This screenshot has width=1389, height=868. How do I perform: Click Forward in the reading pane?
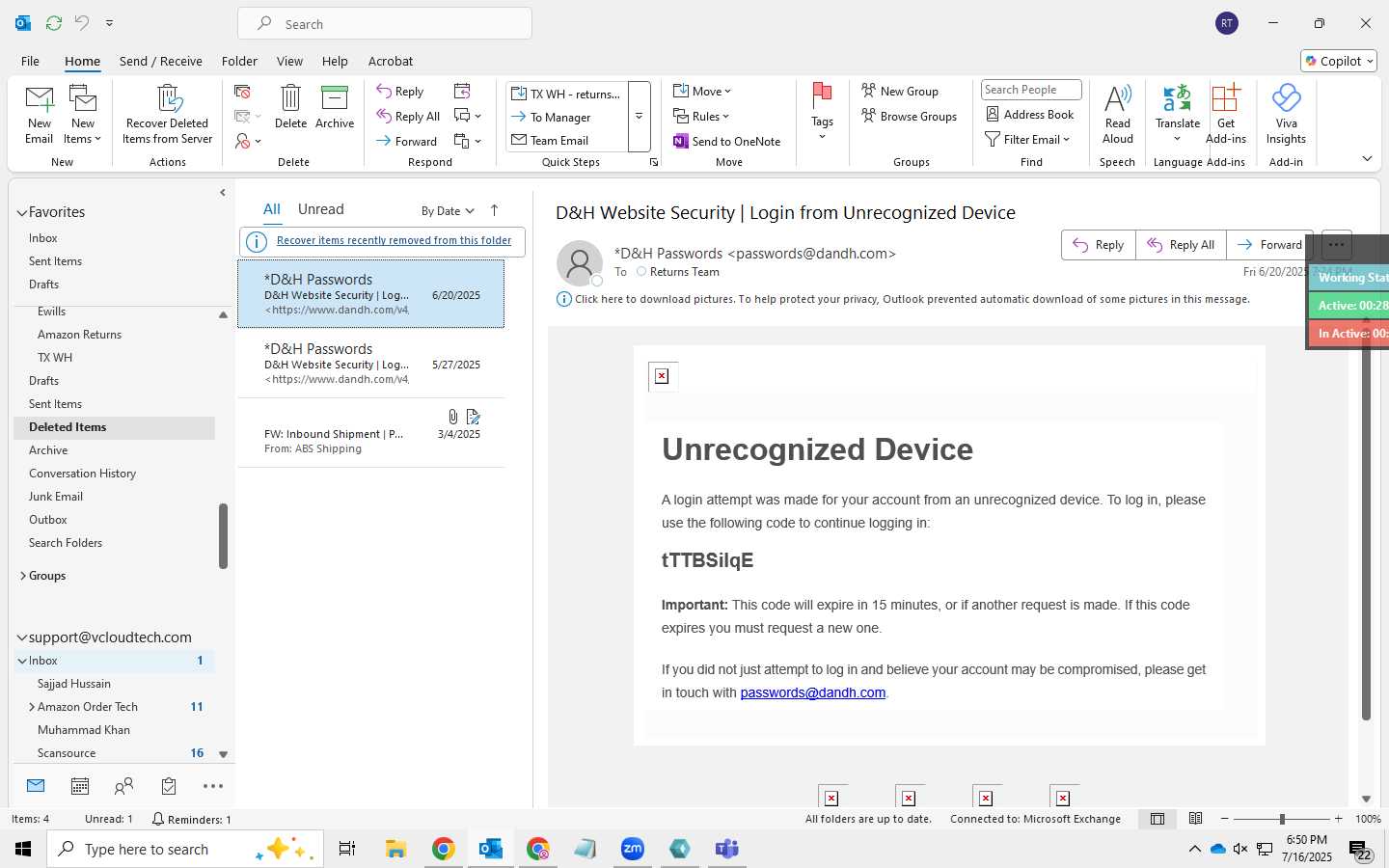click(x=1269, y=245)
